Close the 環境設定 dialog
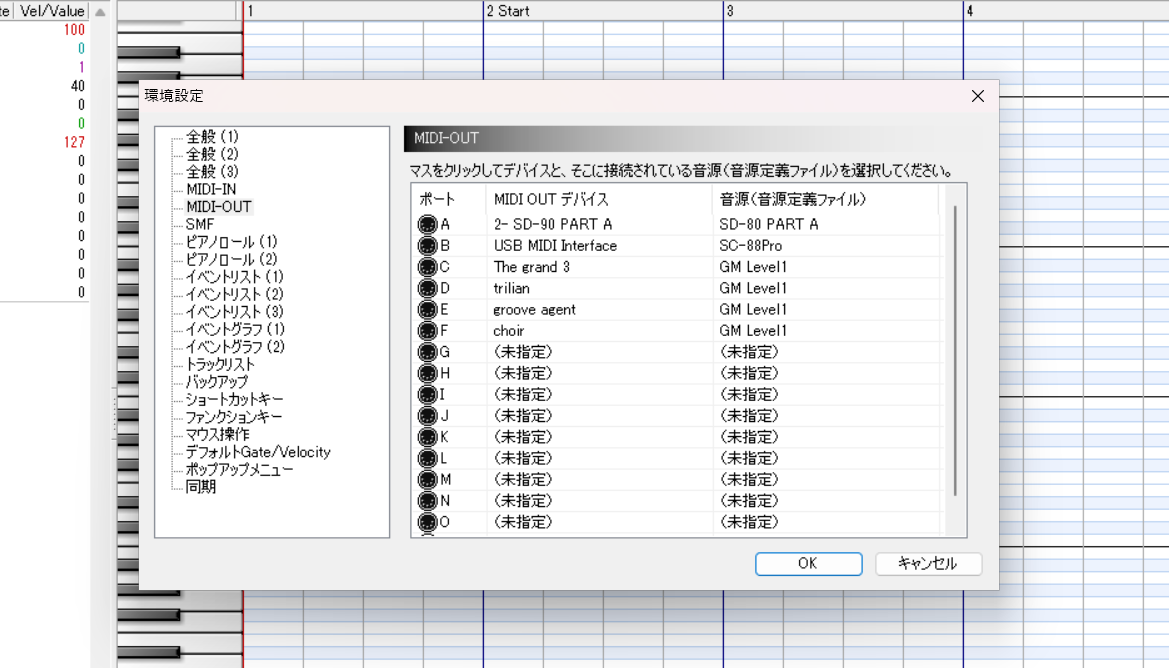Viewport: 1169px width, 668px height. 978,96
